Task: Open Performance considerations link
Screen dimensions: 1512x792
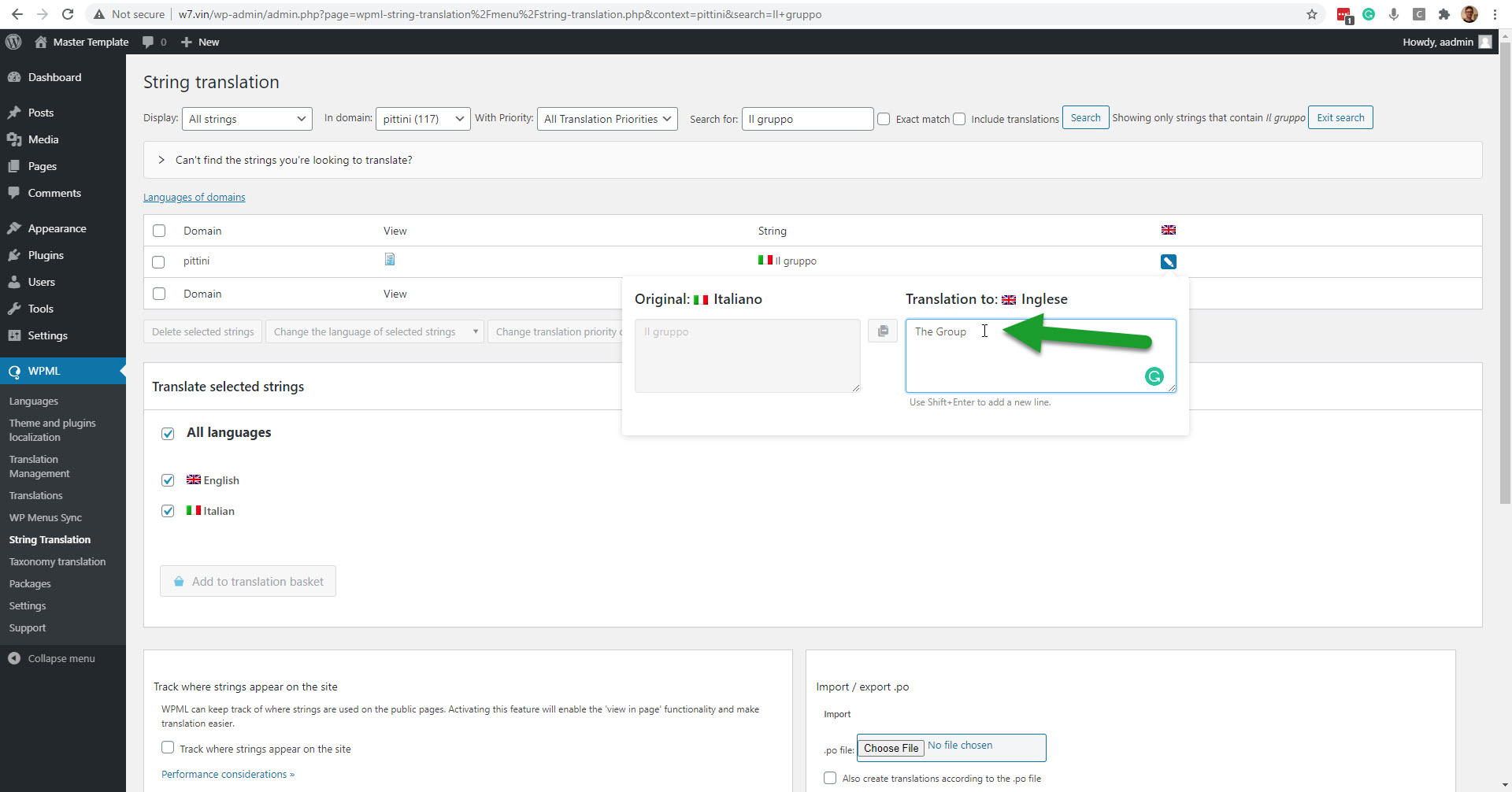Action: tap(228, 774)
